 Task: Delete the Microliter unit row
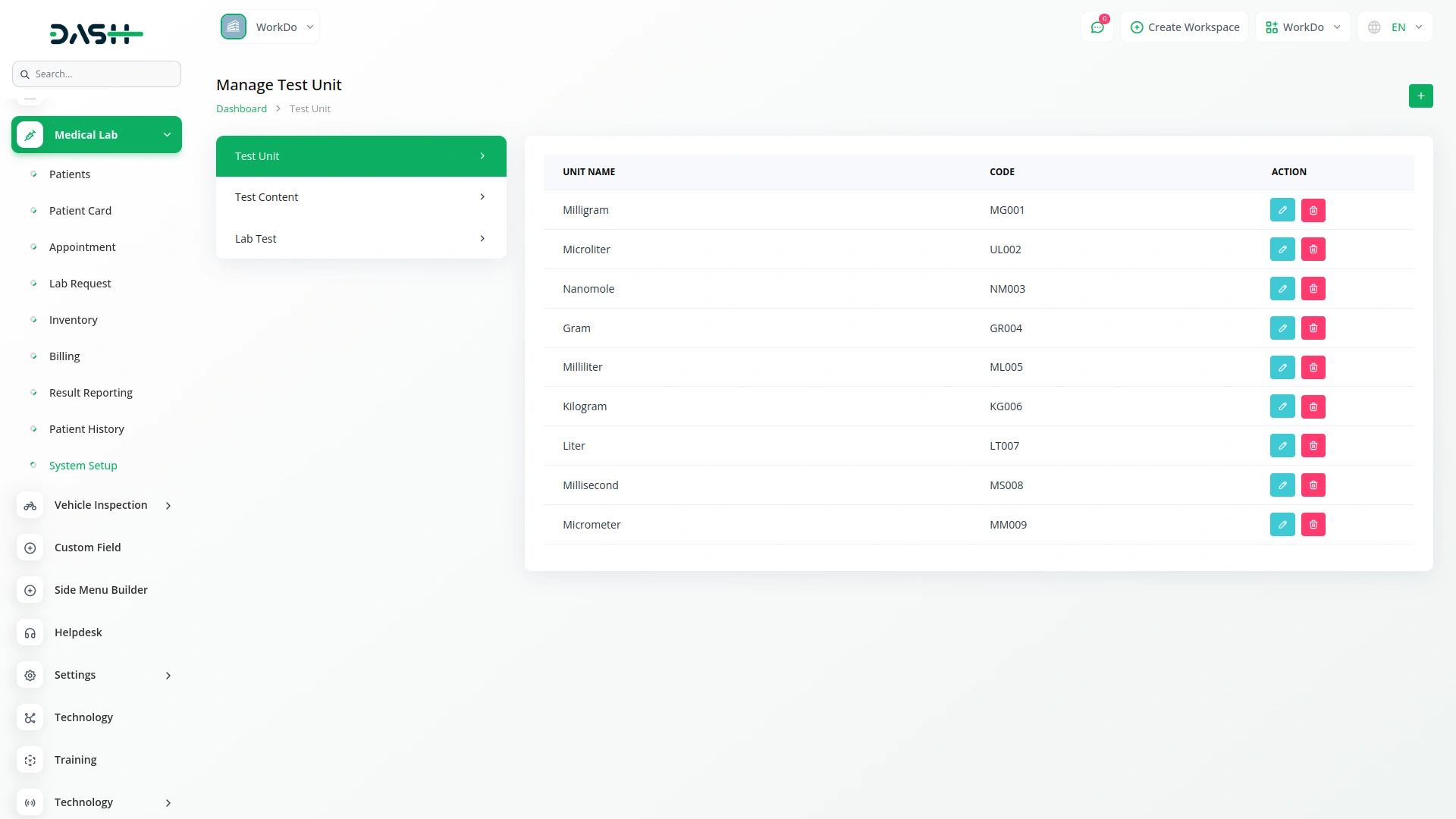pos(1313,249)
